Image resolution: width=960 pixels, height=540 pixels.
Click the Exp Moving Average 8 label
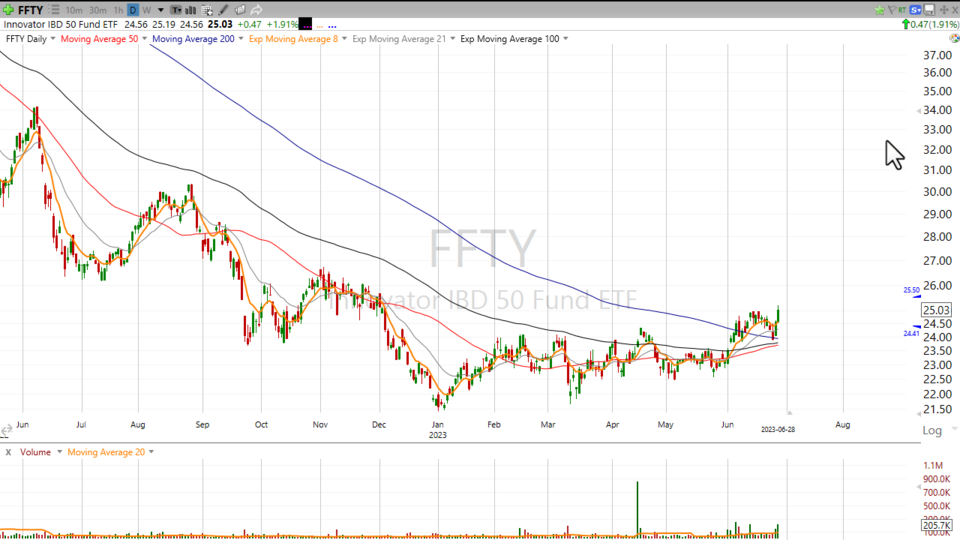[x=293, y=39]
